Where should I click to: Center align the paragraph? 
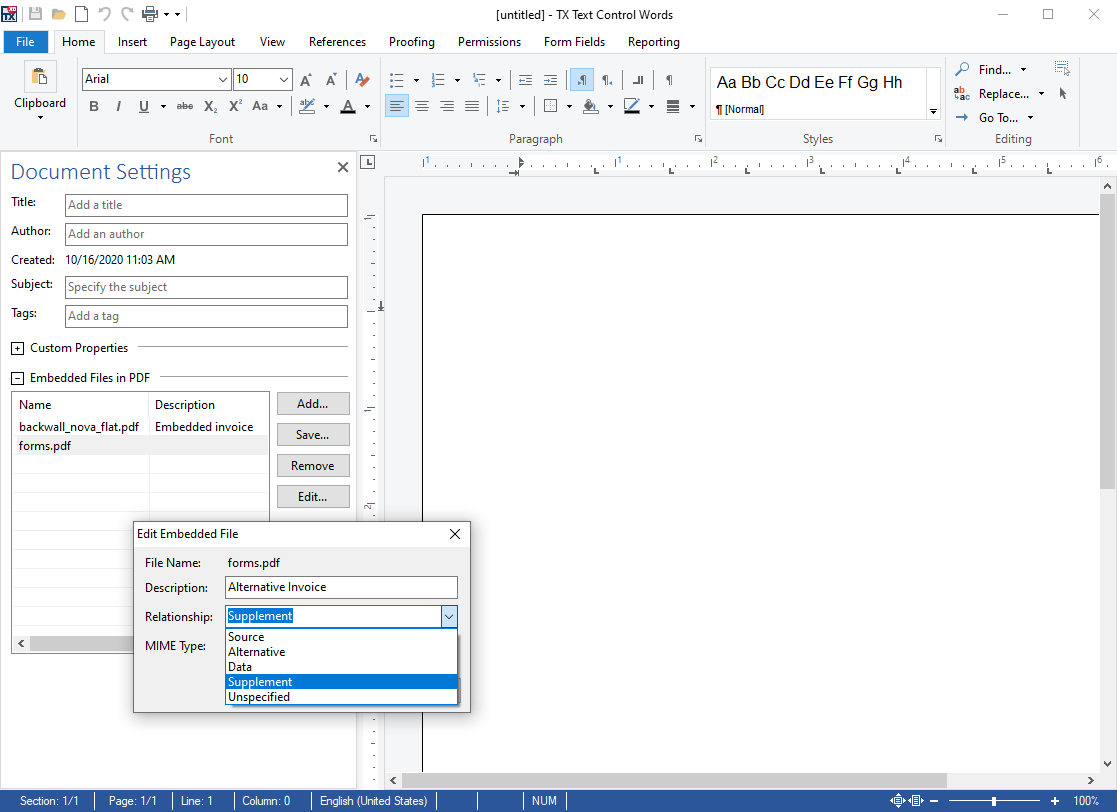coord(422,106)
